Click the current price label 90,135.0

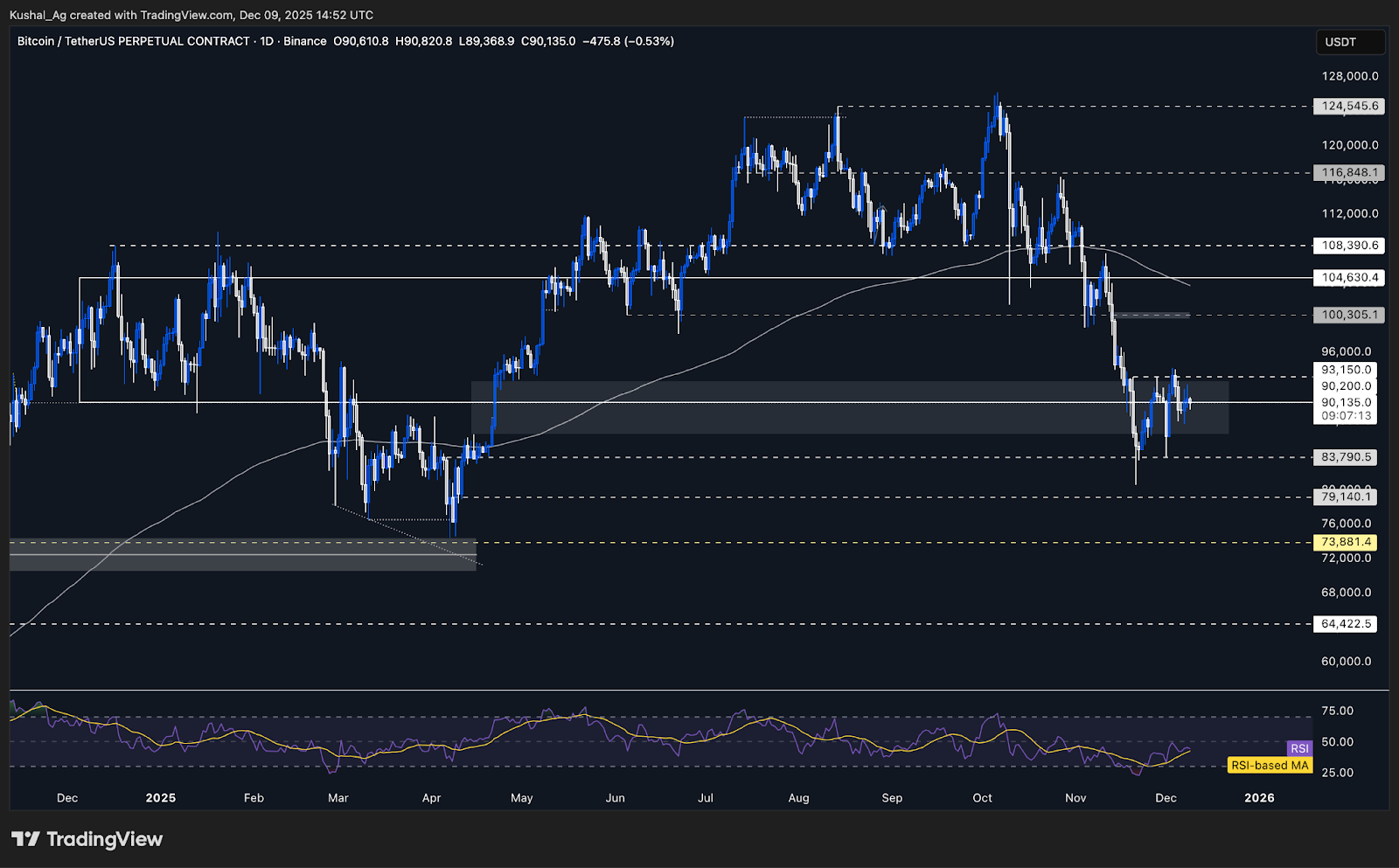click(1345, 402)
